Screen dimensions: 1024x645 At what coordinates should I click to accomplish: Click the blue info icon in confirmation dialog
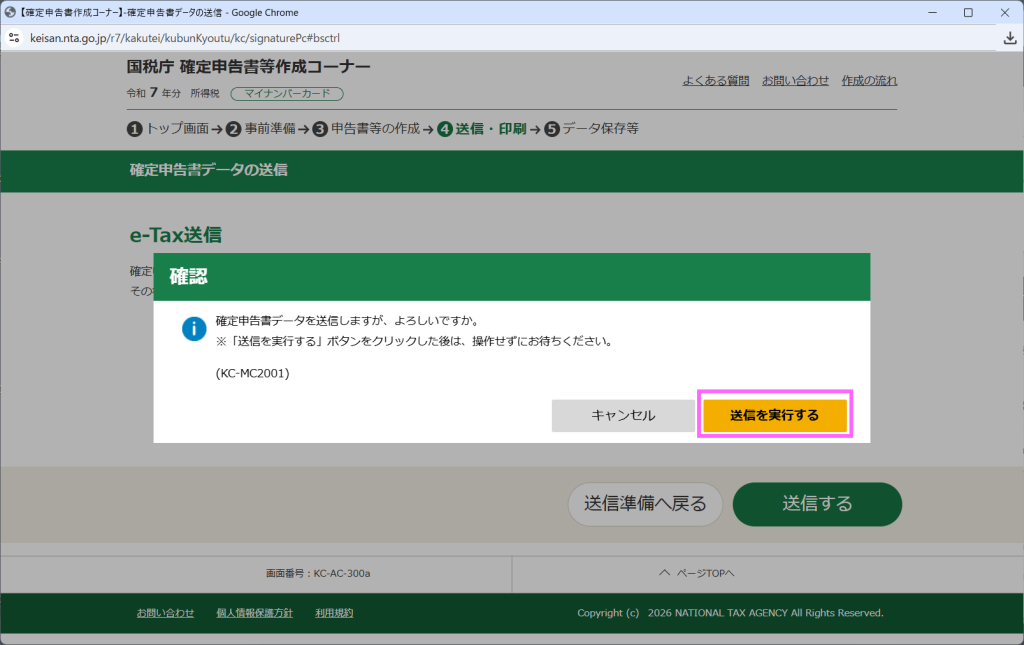click(194, 329)
